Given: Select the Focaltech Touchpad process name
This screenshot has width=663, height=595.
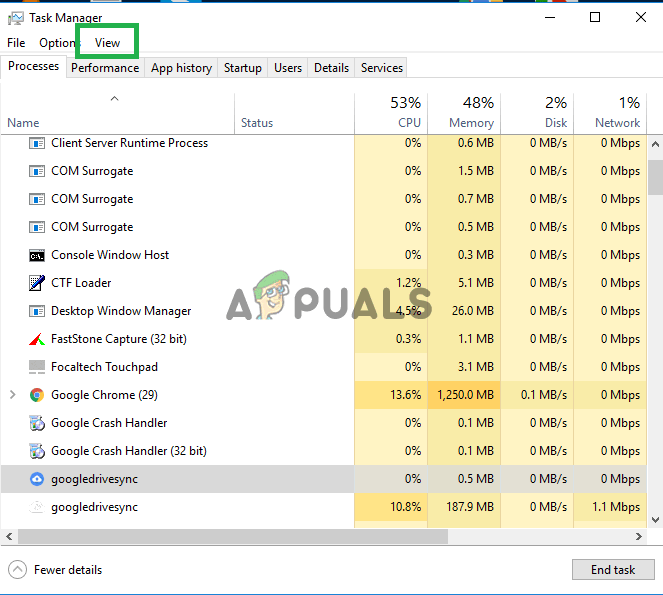Looking at the screenshot, I should click(104, 367).
